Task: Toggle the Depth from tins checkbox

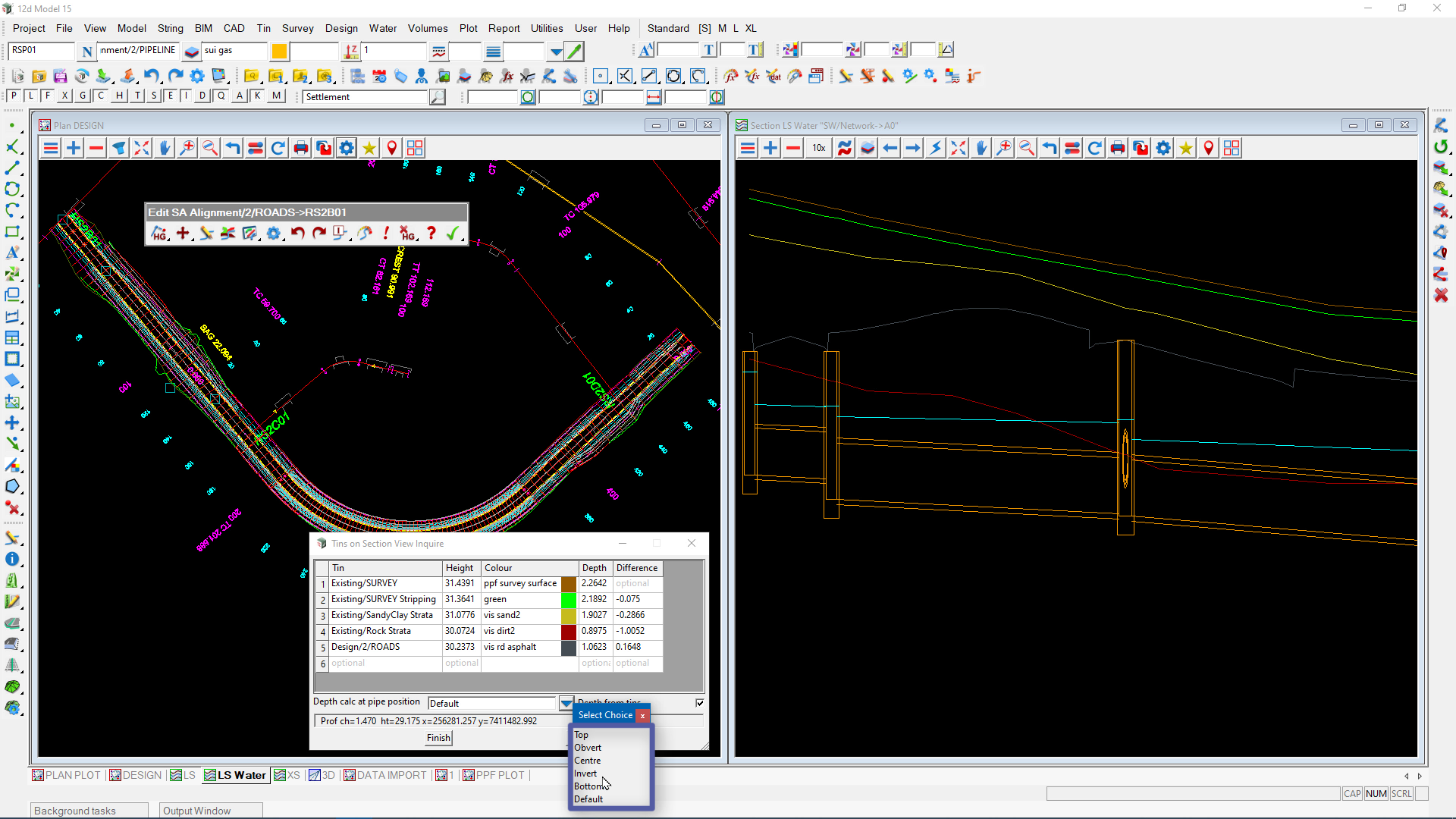Action: (x=699, y=703)
